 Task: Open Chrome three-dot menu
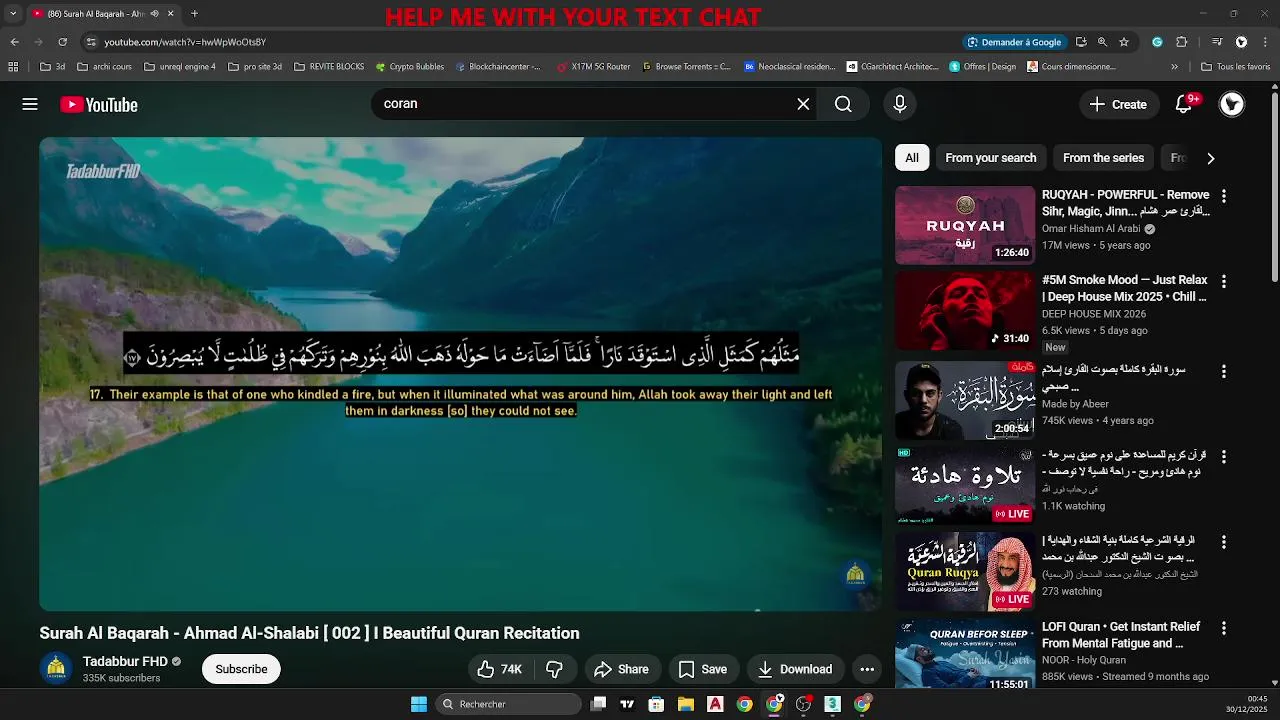[x=1265, y=42]
